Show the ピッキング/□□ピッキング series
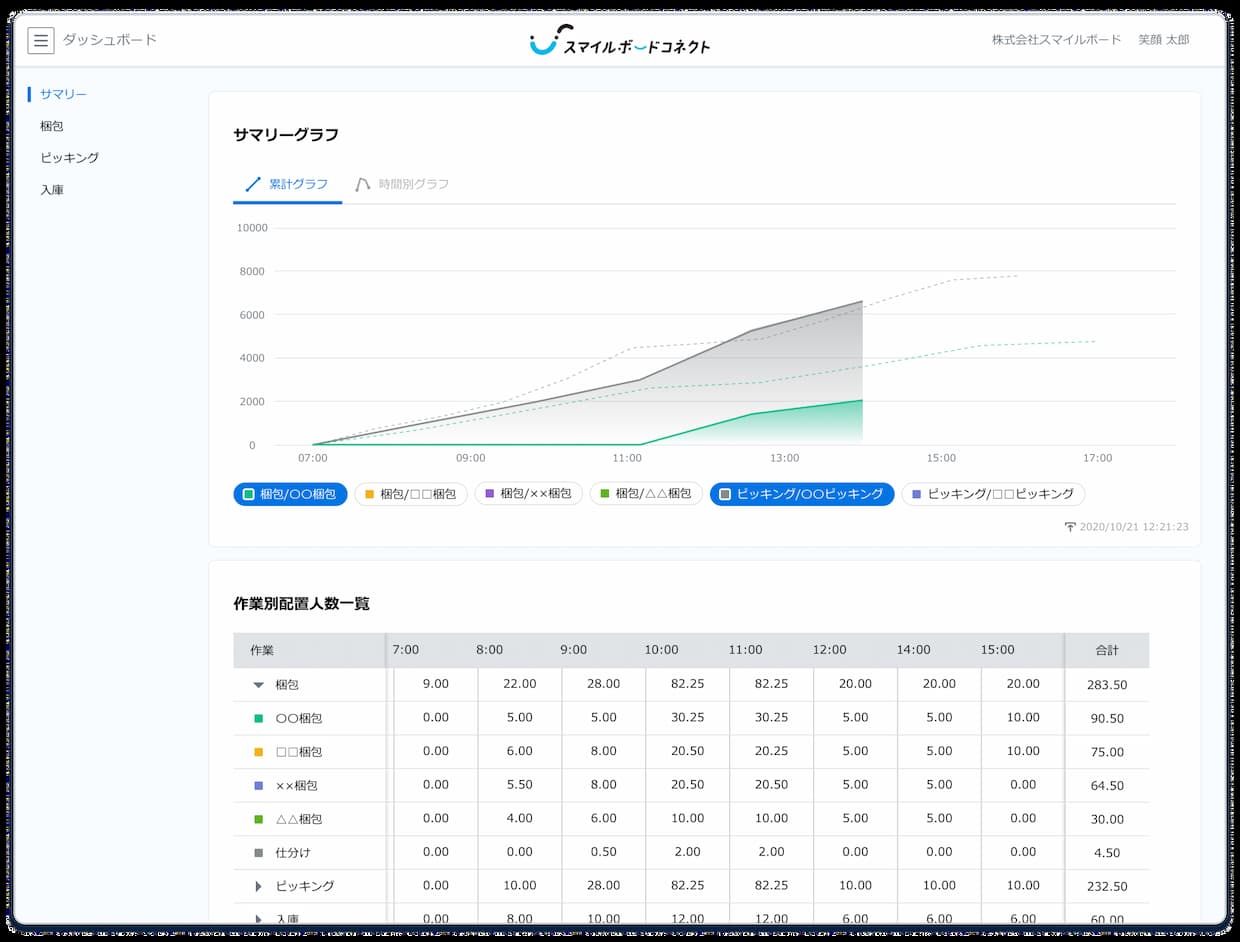Screen dimensions: 1240x942 point(992,494)
